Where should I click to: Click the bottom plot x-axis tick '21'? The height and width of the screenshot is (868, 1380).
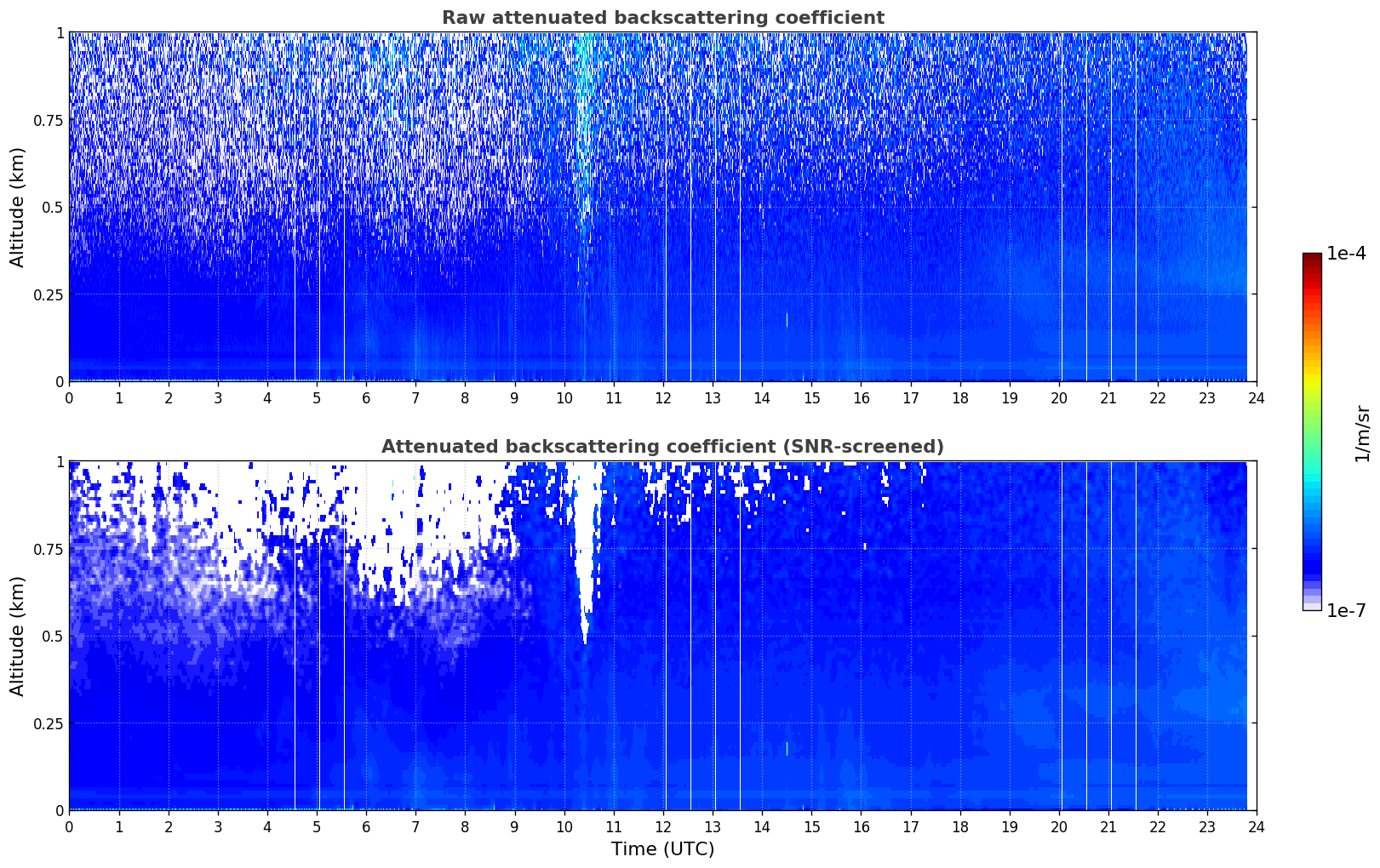coord(1108,826)
